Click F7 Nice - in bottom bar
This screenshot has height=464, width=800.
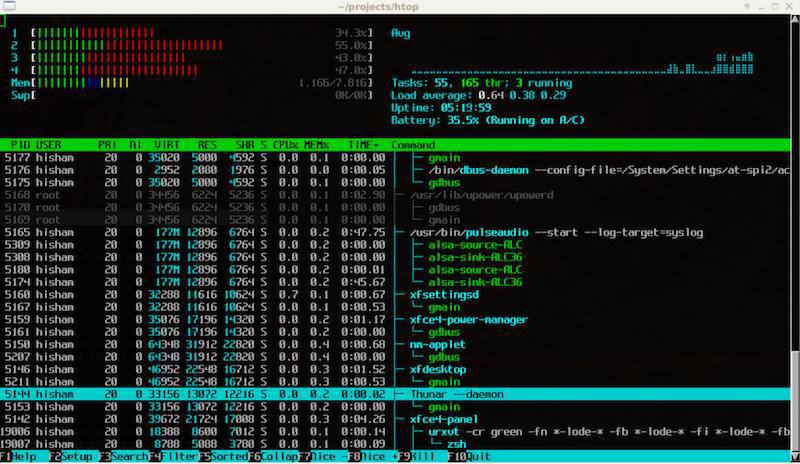pos(322,456)
